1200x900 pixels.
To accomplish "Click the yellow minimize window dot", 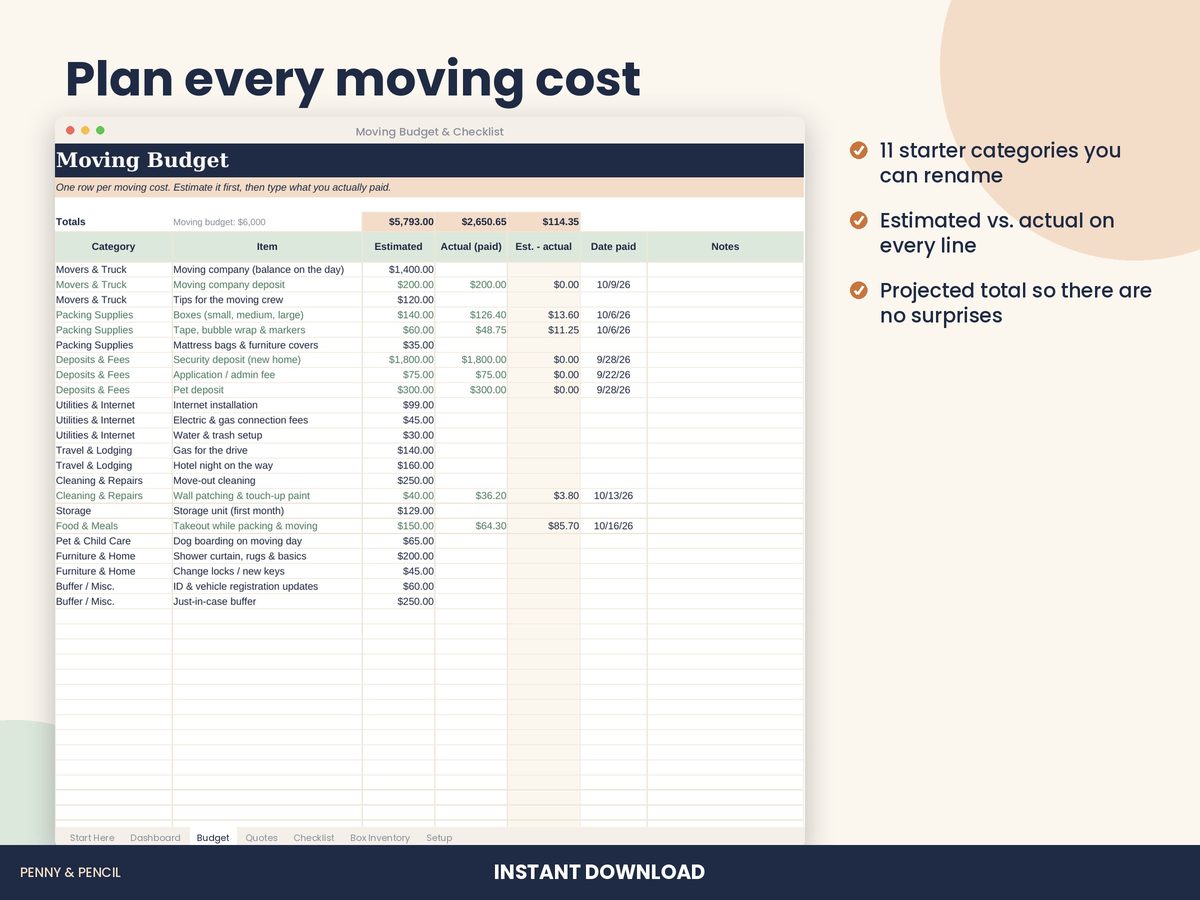I will (x=85, y=131).
